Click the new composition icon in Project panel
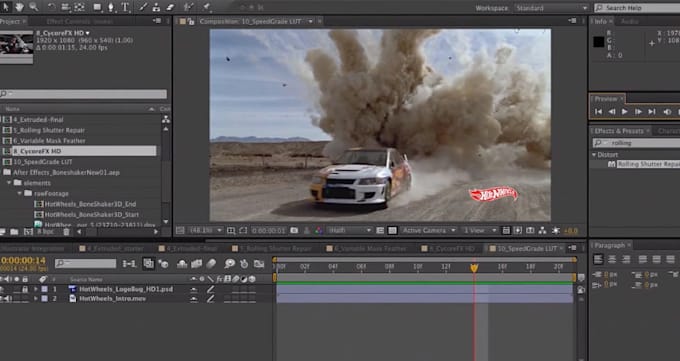The width and height of the screenshot is (680, 361). (x=28, y=232)
